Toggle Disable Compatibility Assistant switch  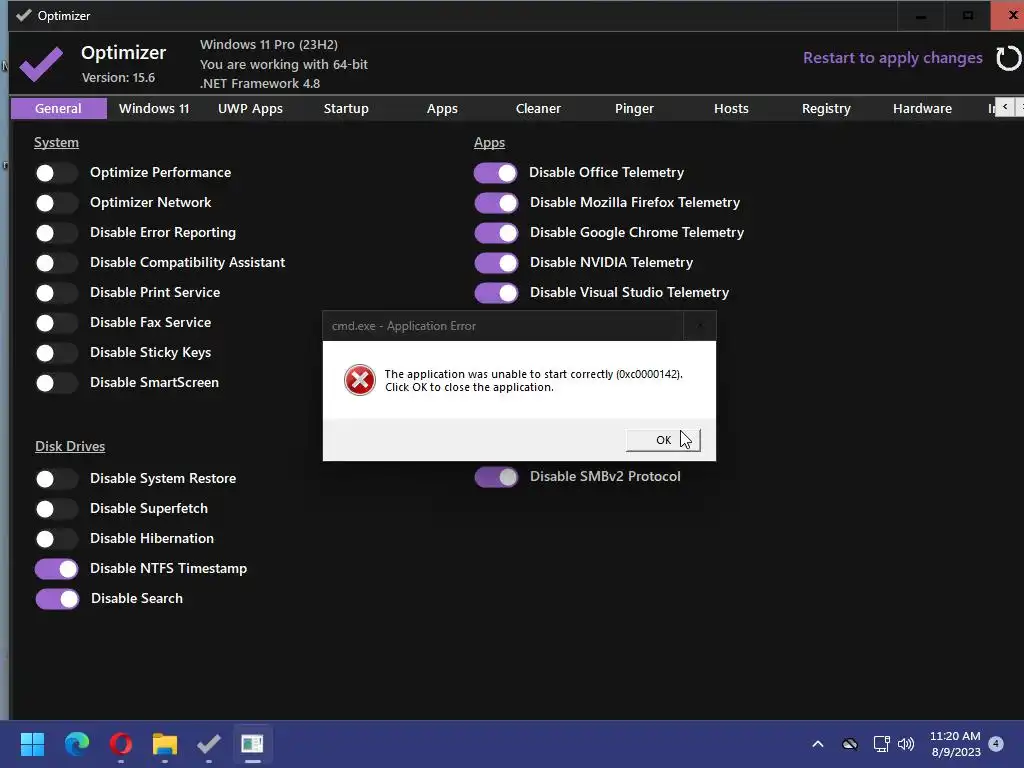point(57,263)
